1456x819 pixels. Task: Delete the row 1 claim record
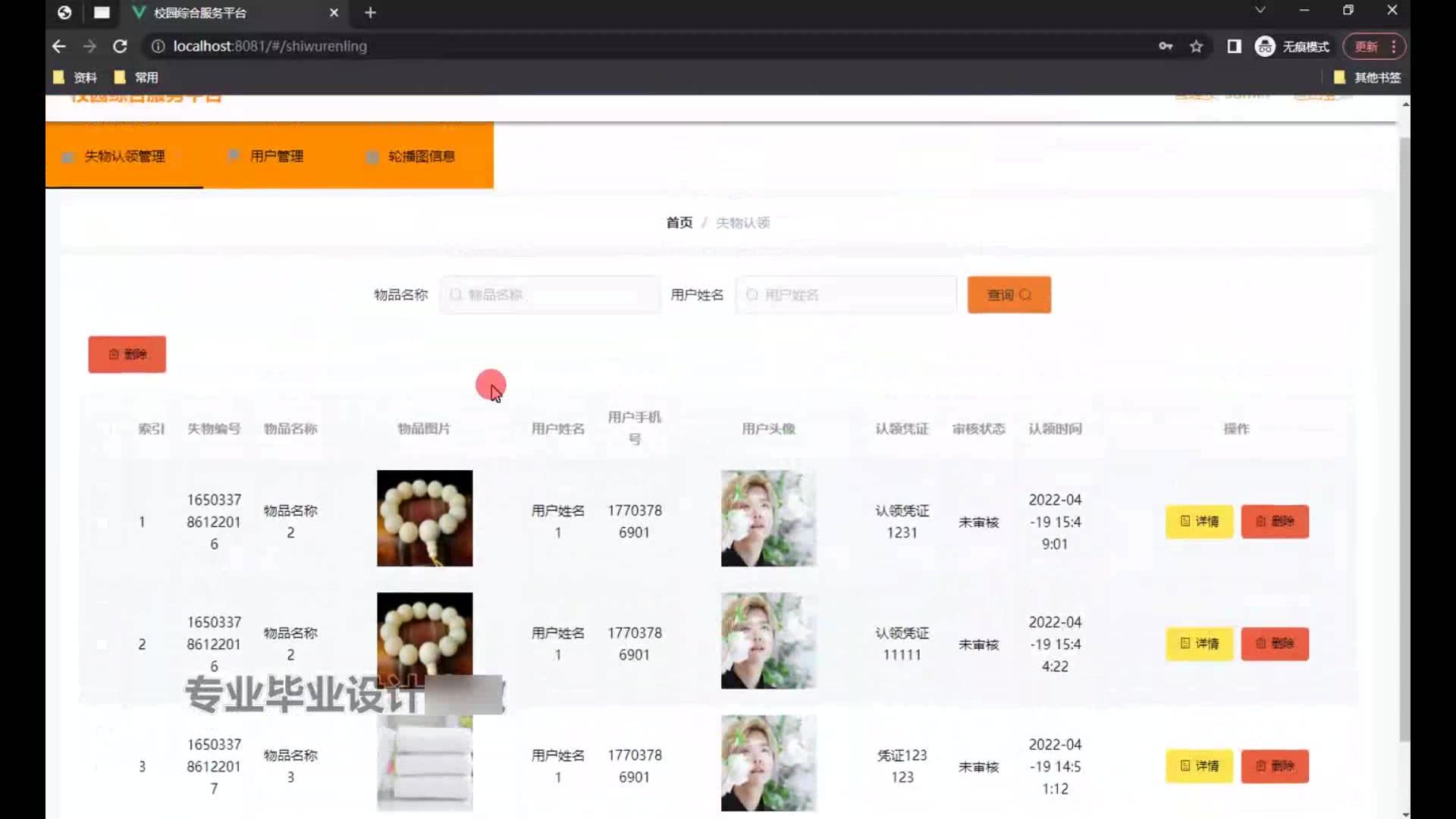coord(1275,522)
